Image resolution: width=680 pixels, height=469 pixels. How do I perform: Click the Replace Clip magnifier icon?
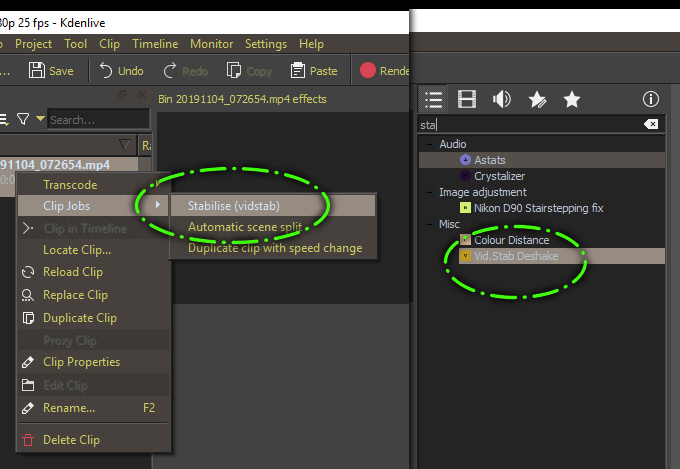27,295
